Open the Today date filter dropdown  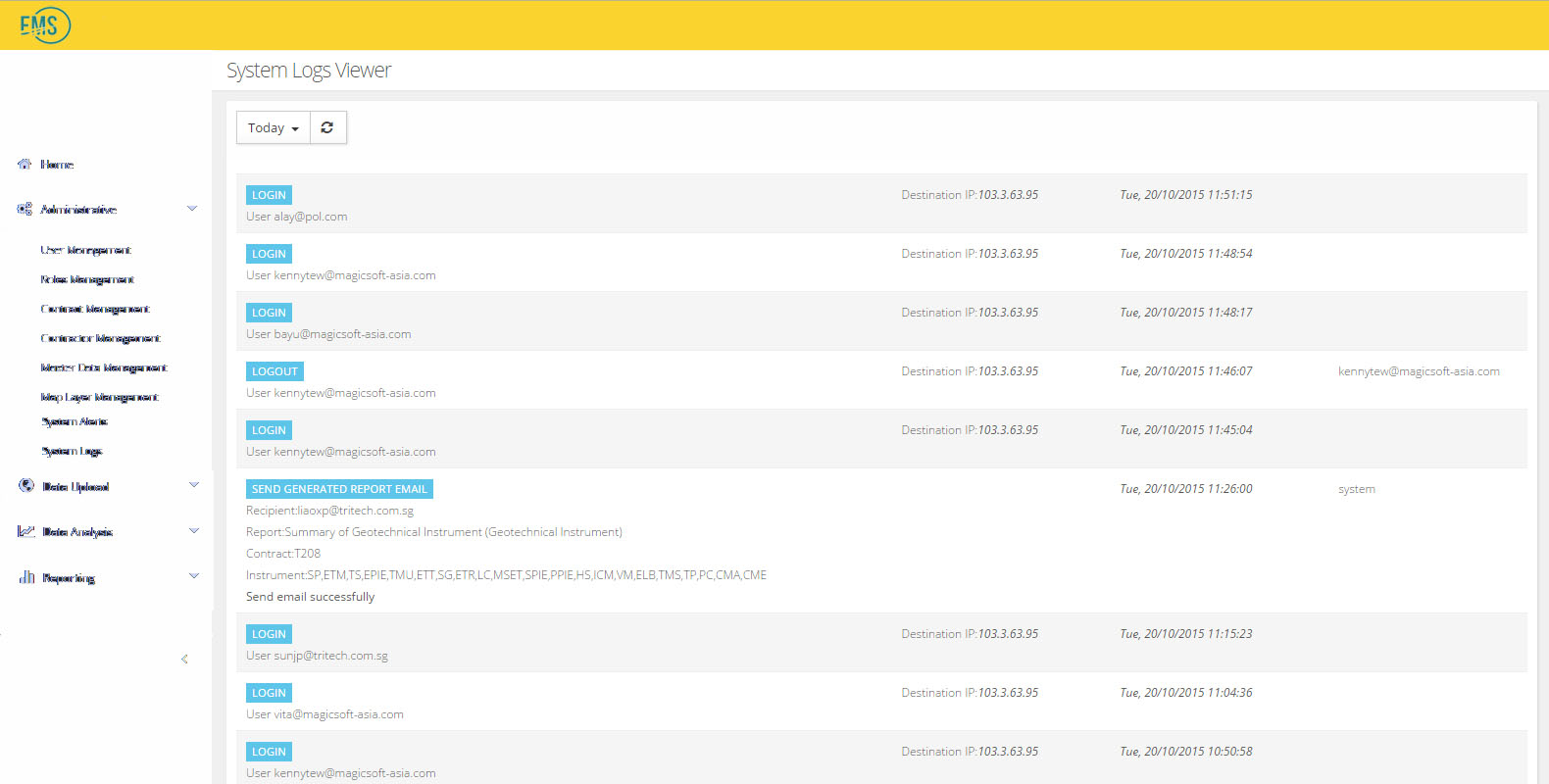[x=274, y=127]
